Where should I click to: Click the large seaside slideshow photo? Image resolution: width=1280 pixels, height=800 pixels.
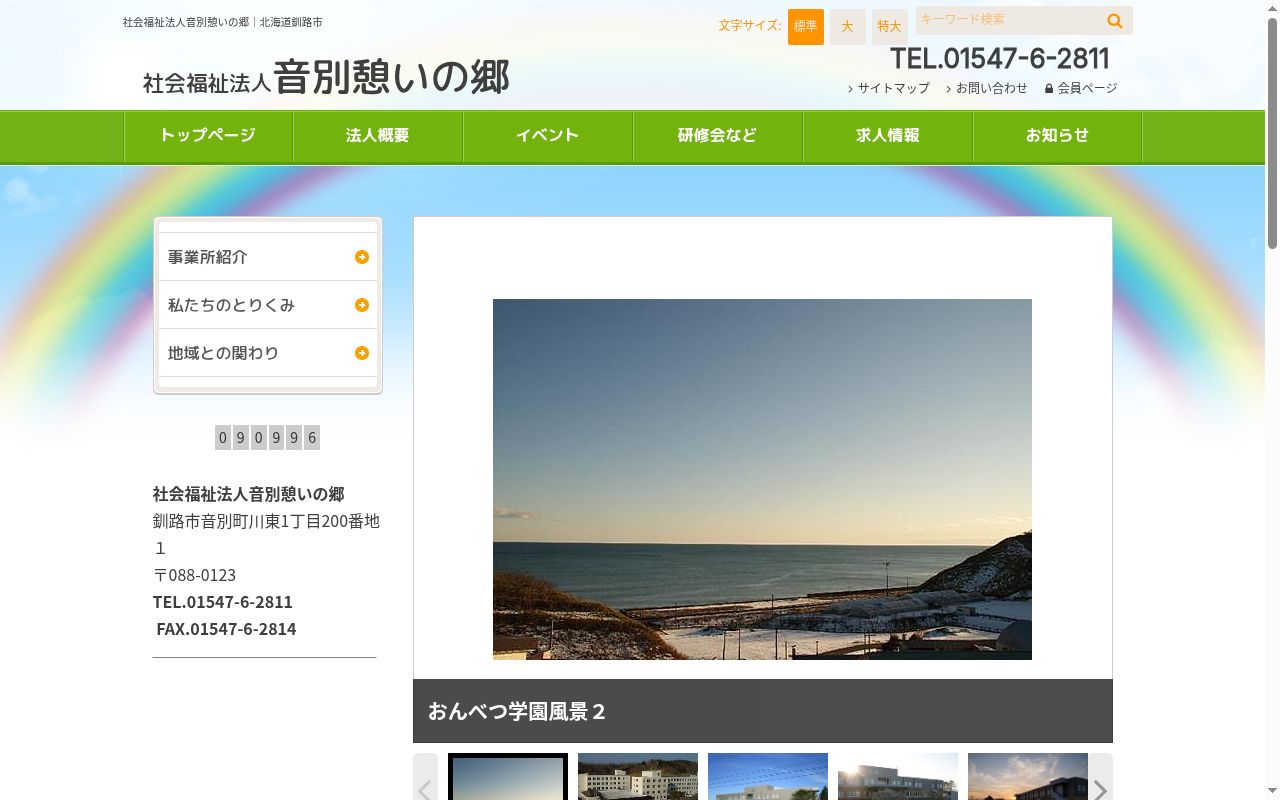762,479
